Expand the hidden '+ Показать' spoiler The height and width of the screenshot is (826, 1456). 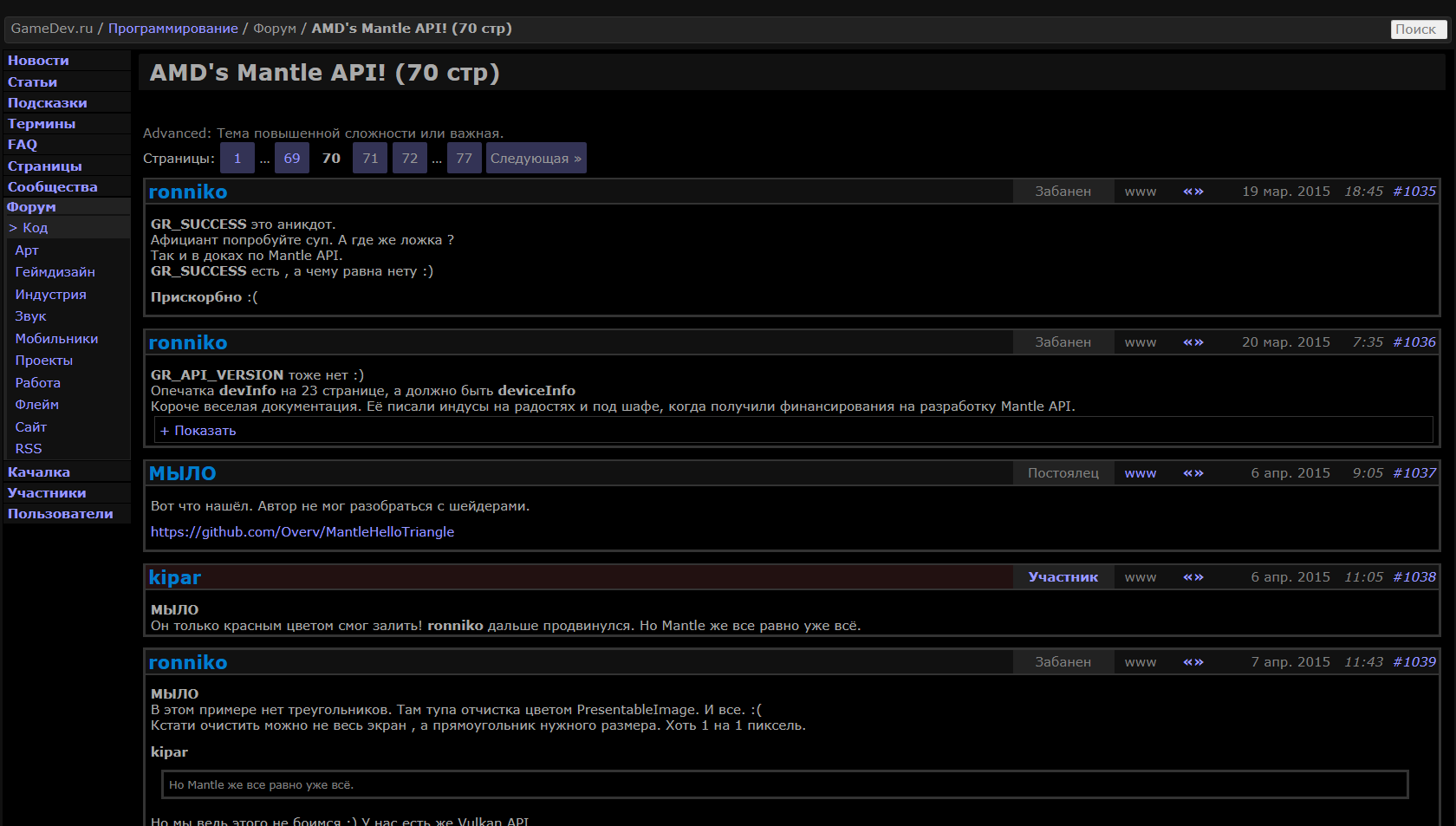coord(198,431)
